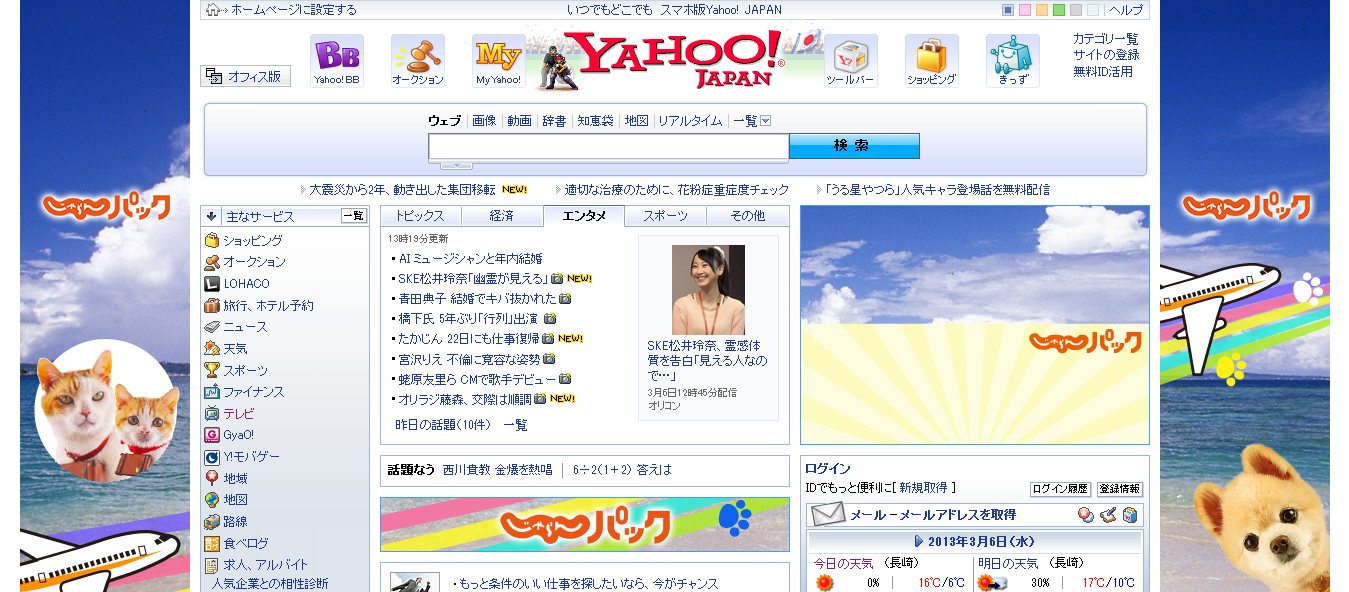Open the 新規取得 link
Screen dimensions: 1349x592
tap(923, 488)
